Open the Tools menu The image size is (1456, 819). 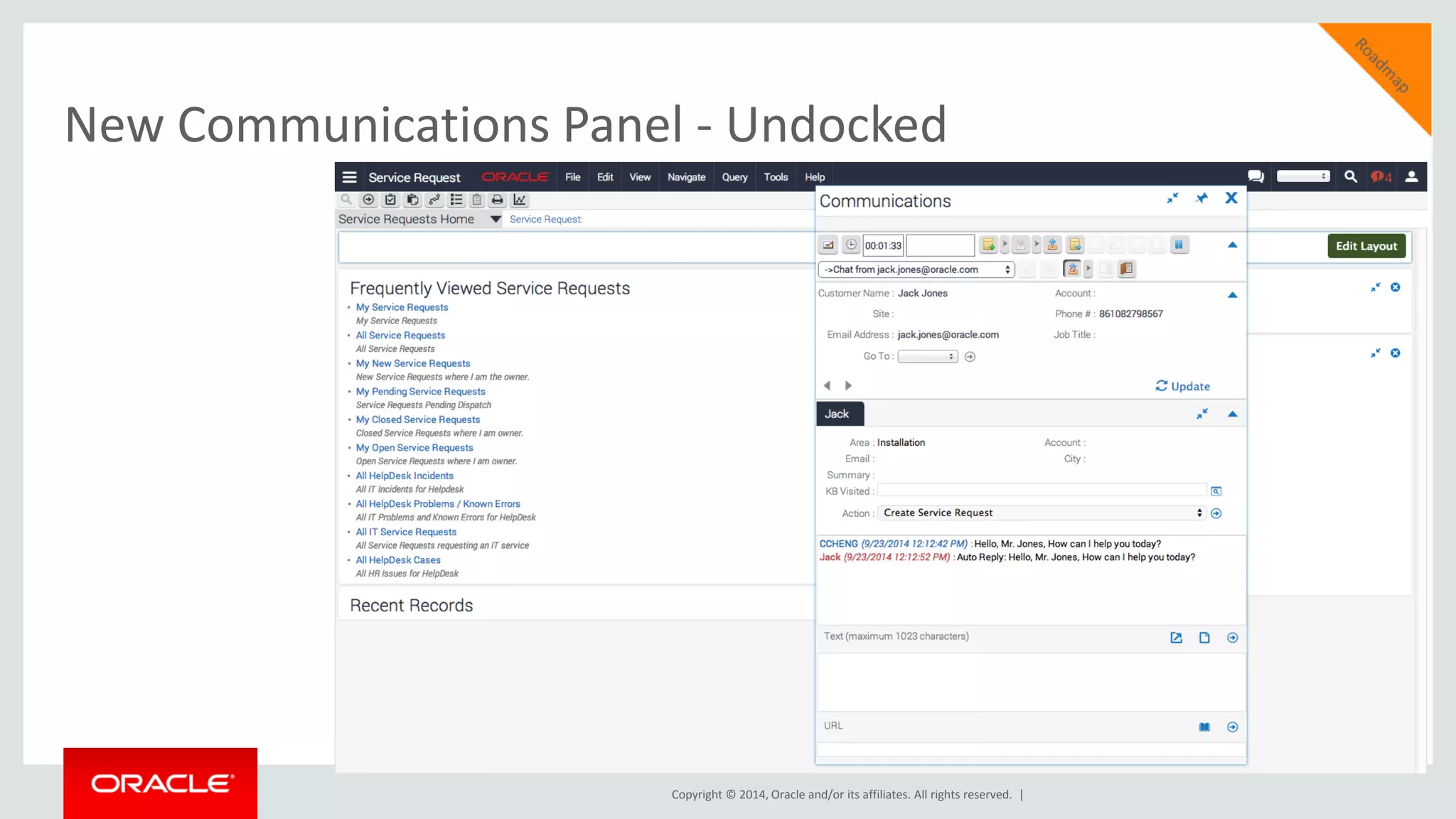pyautogui.click(x=776, y=177)
